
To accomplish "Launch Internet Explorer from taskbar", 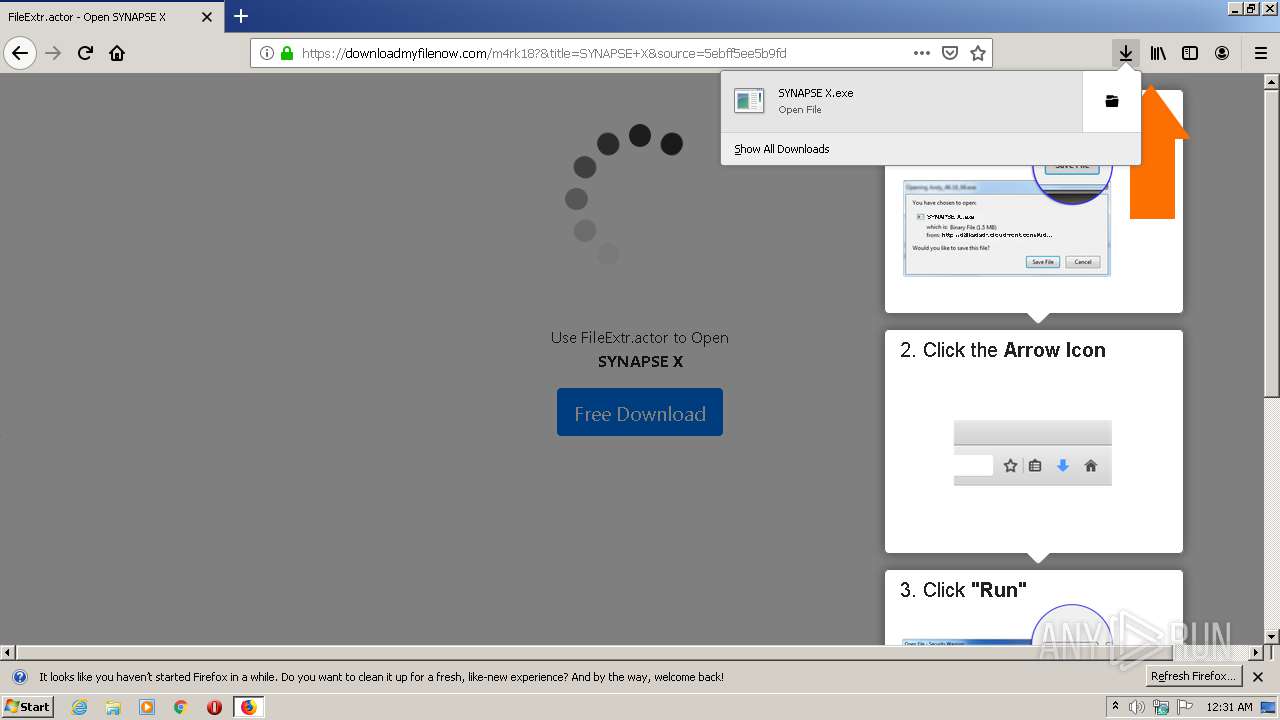I will pyautogui.click(x=79, y=707).
